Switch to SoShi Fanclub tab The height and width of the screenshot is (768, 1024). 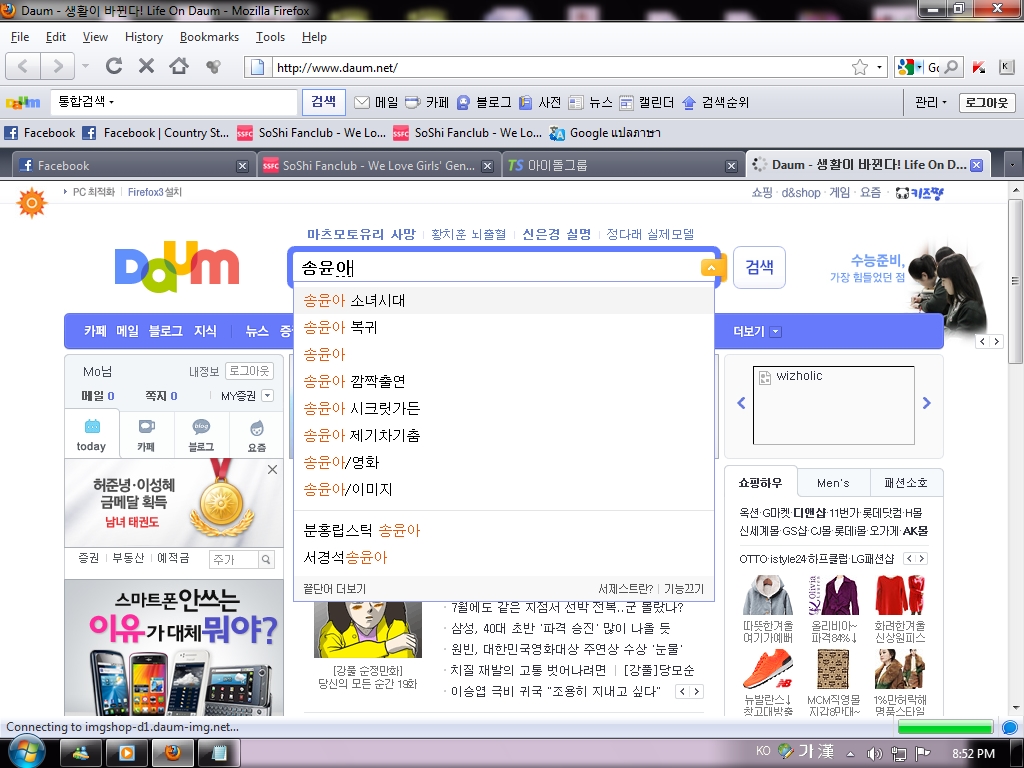coord(378,166)
